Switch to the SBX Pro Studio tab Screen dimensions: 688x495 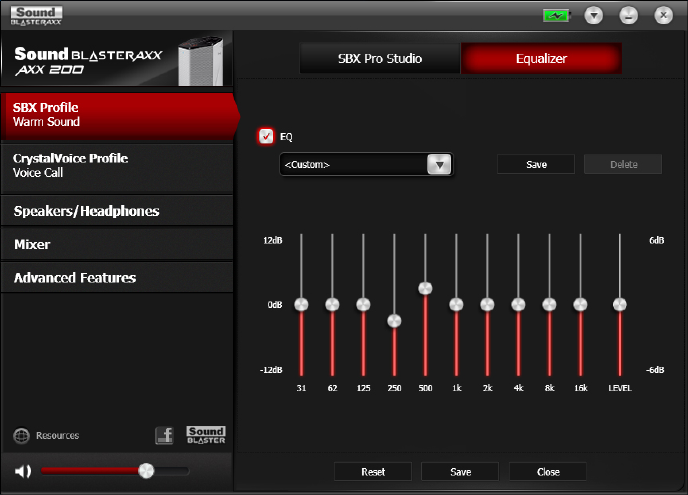tap(380, 58)
